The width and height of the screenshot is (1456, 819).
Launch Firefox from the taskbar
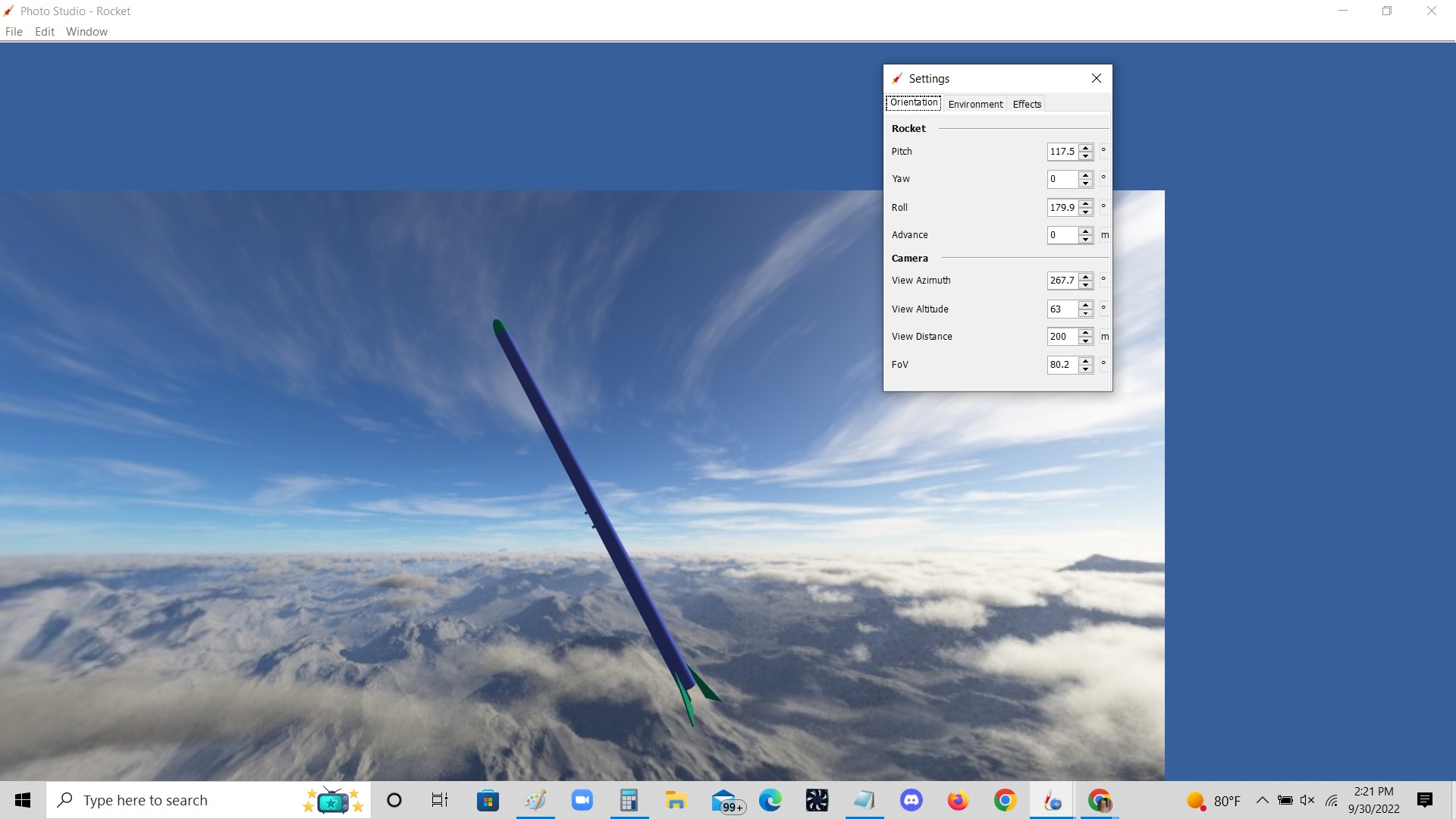click(x=958, y=800)
